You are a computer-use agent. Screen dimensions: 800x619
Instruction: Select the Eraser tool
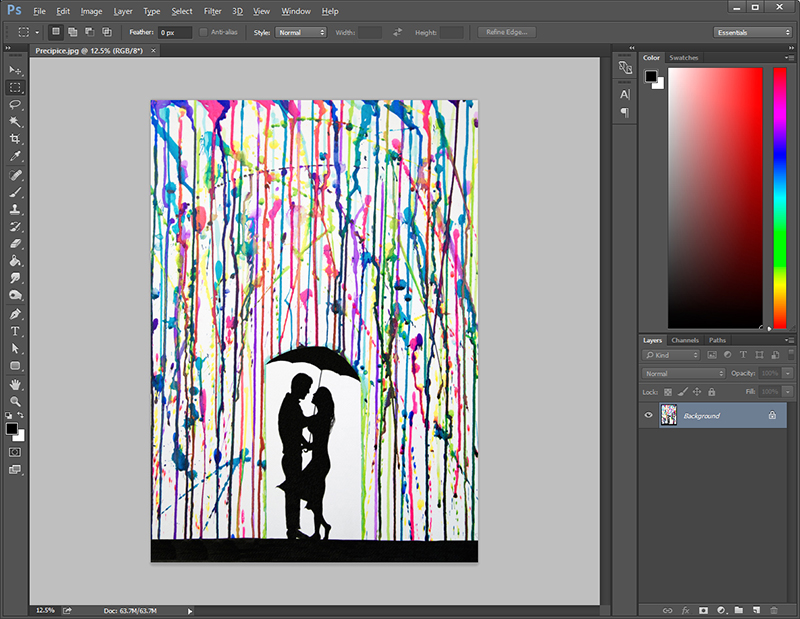pyautogui.click(x=15, y=244)
